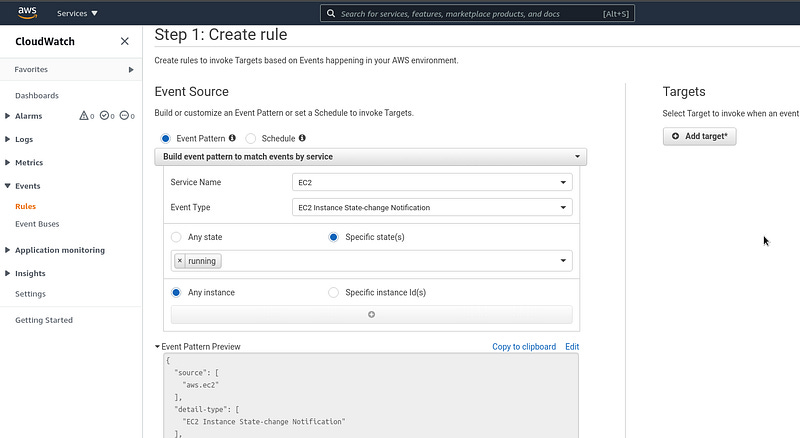Expand the Alarms tree section
This screenshot has width=800, height=438.
[x=7, y=116]
